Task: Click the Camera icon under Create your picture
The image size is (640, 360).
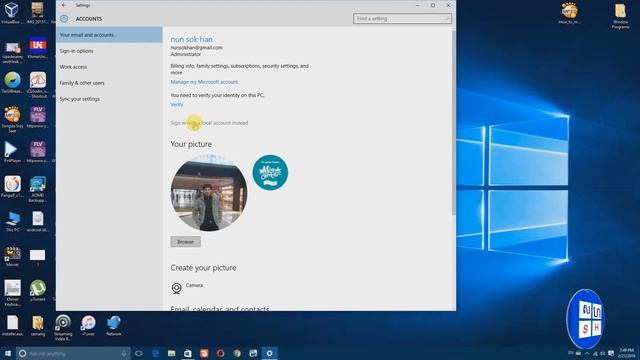Action: coord(176,288)
